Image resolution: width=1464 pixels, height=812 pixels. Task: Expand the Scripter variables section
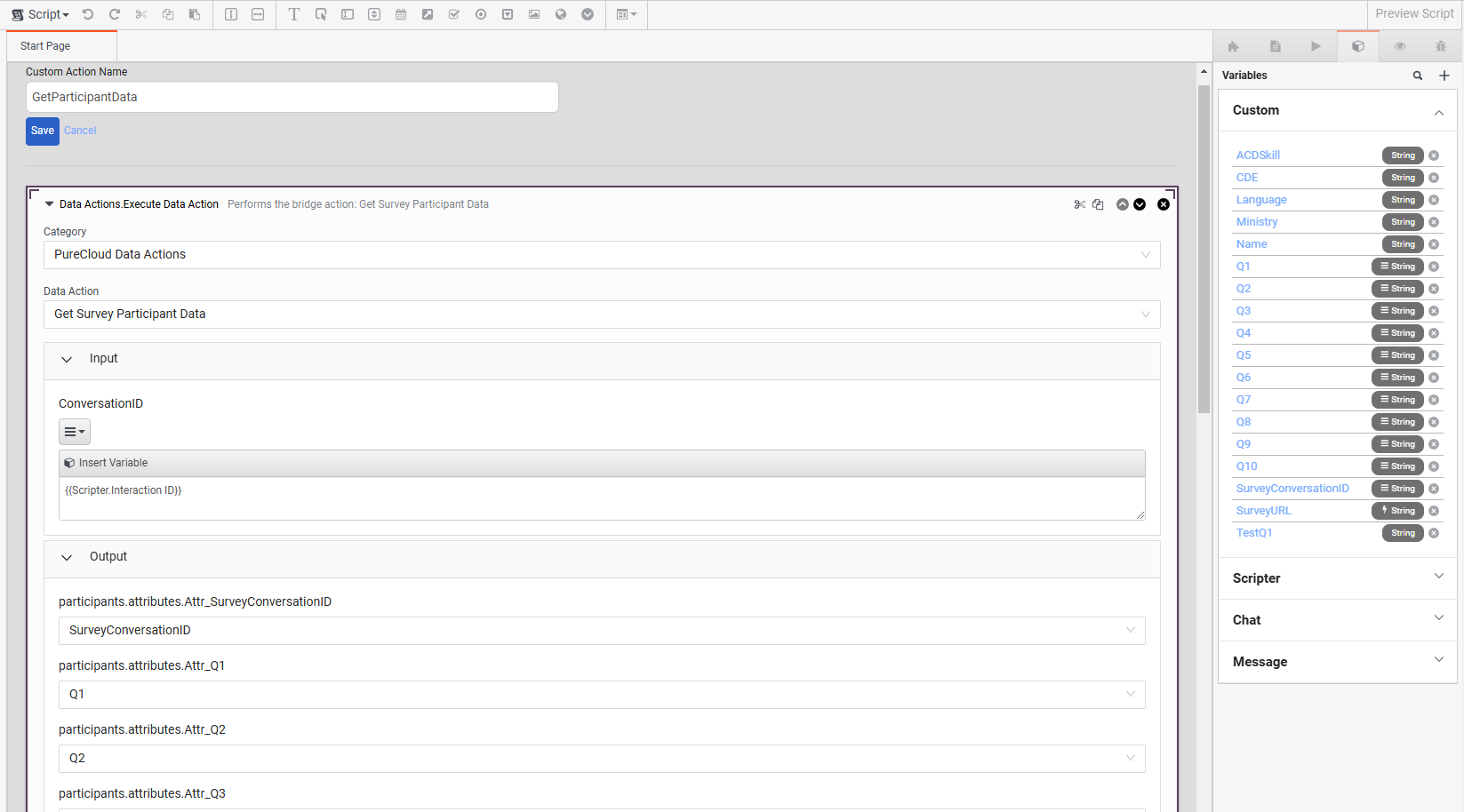[x=1438, y=577]
